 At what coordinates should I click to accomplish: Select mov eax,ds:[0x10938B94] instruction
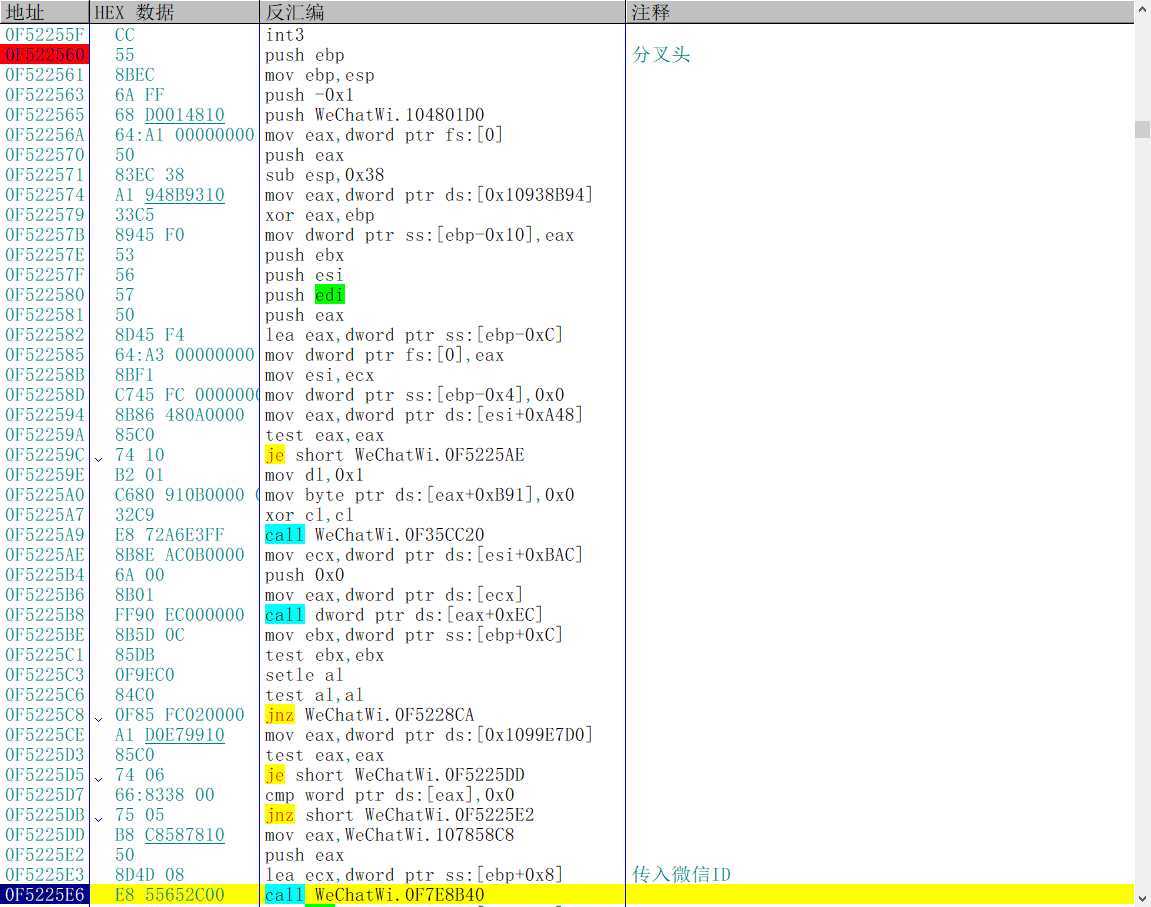pyautogui.click(x=429, y=195)
